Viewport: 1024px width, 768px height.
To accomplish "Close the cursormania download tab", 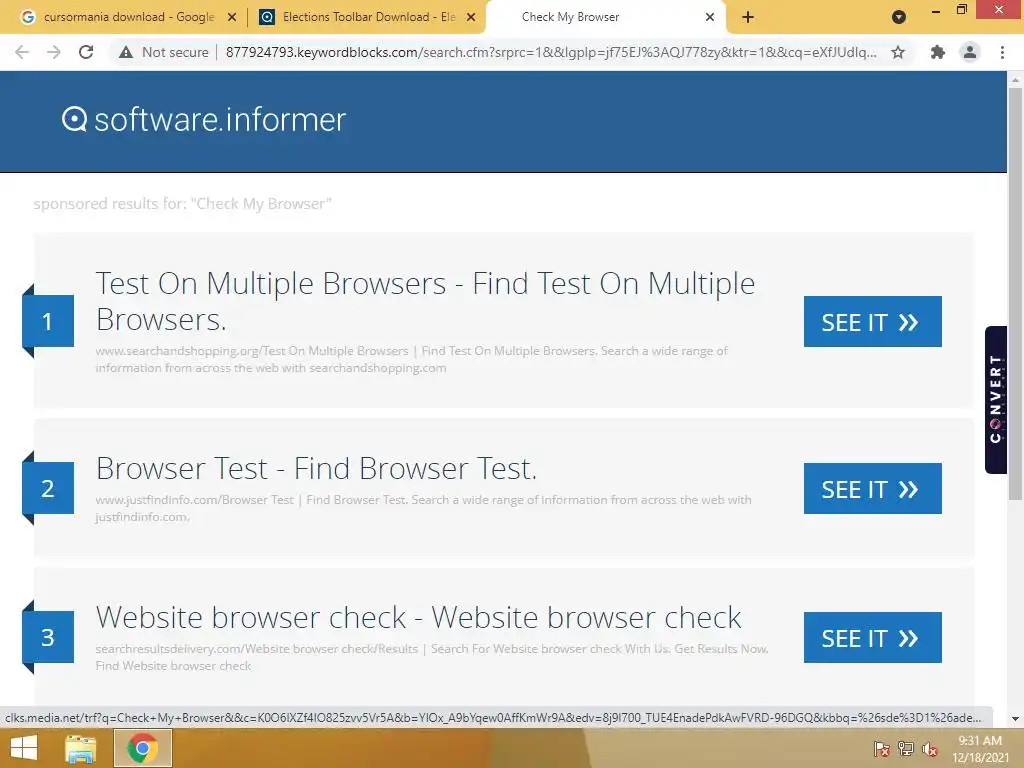I will tap(232, 17).
